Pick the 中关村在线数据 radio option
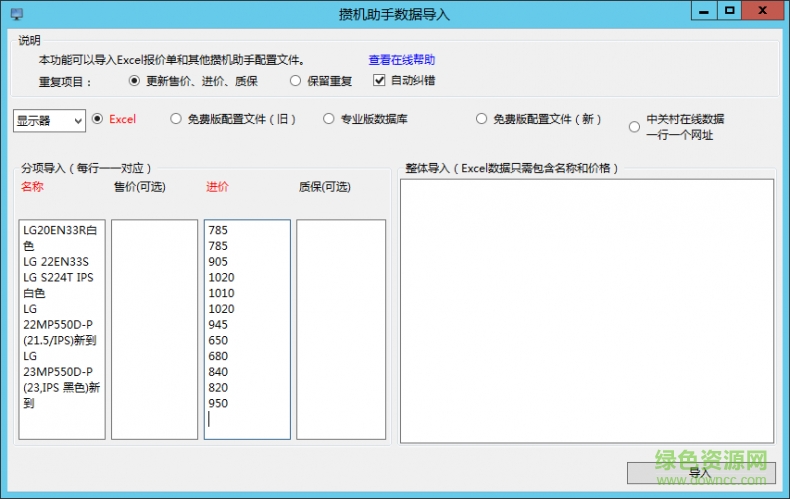Screen dimensions: 790x499 click(634, 127)
